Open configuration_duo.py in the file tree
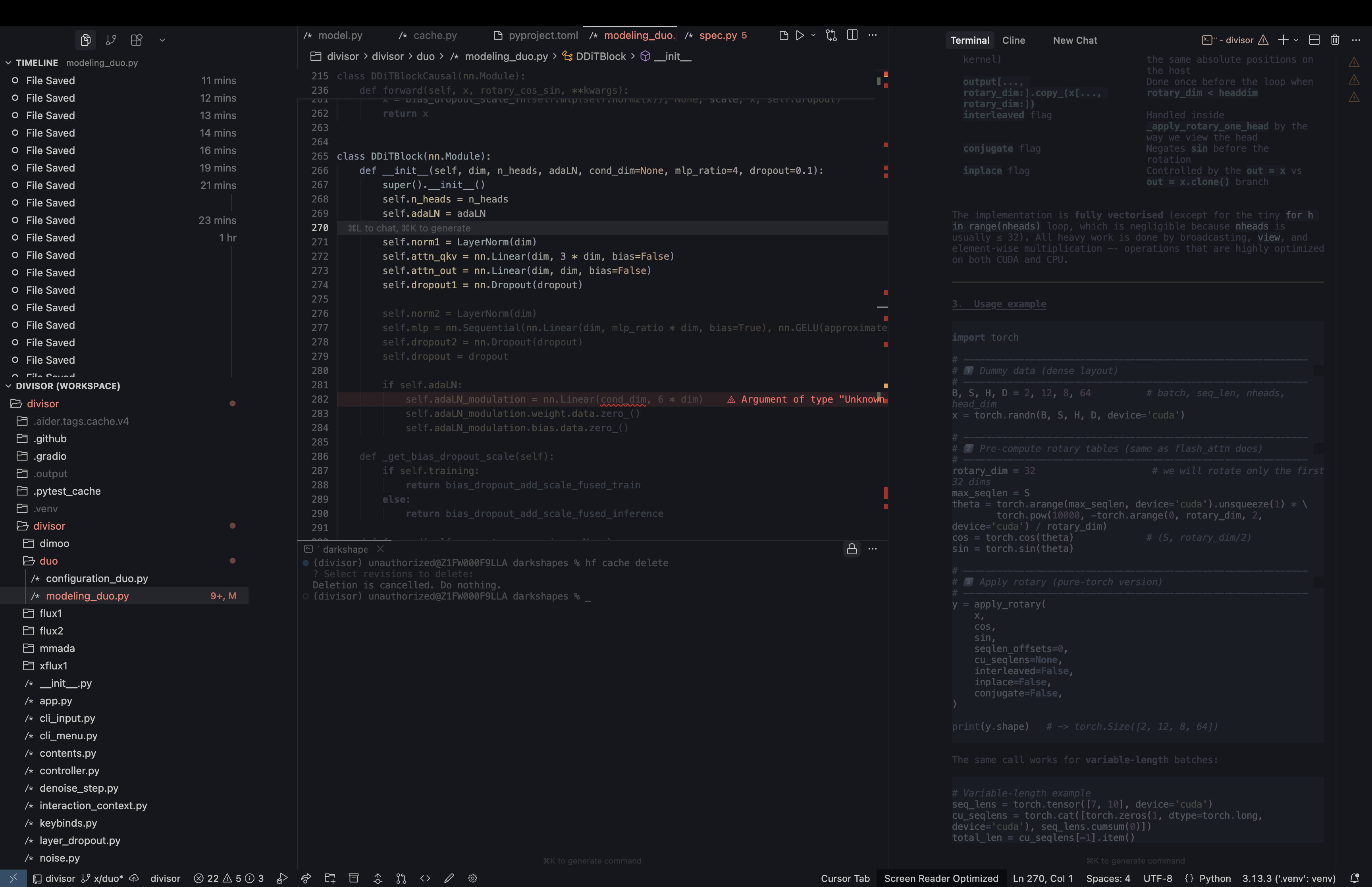This screenshot has height=887, width=1372. (97, 578)
